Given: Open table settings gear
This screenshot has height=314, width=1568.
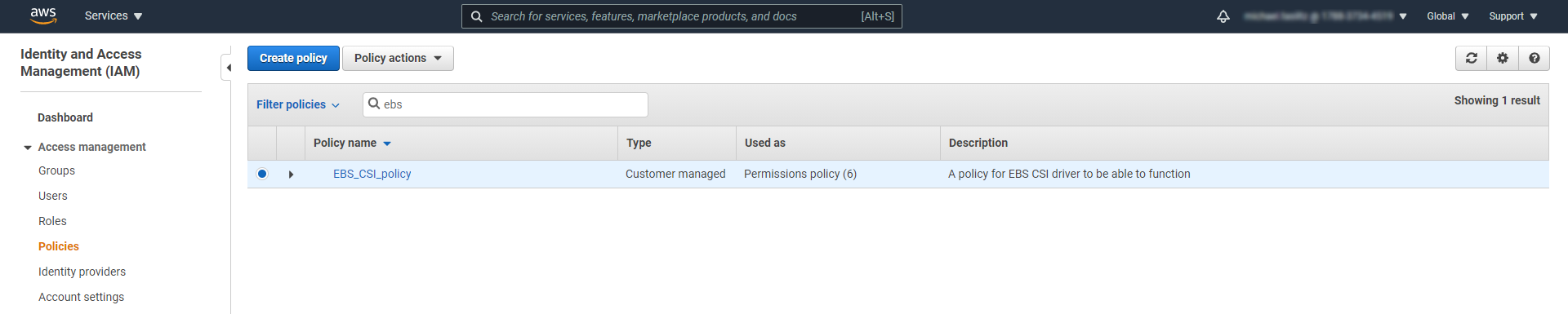Looking at the screenshot, I should pos(1502,58).
